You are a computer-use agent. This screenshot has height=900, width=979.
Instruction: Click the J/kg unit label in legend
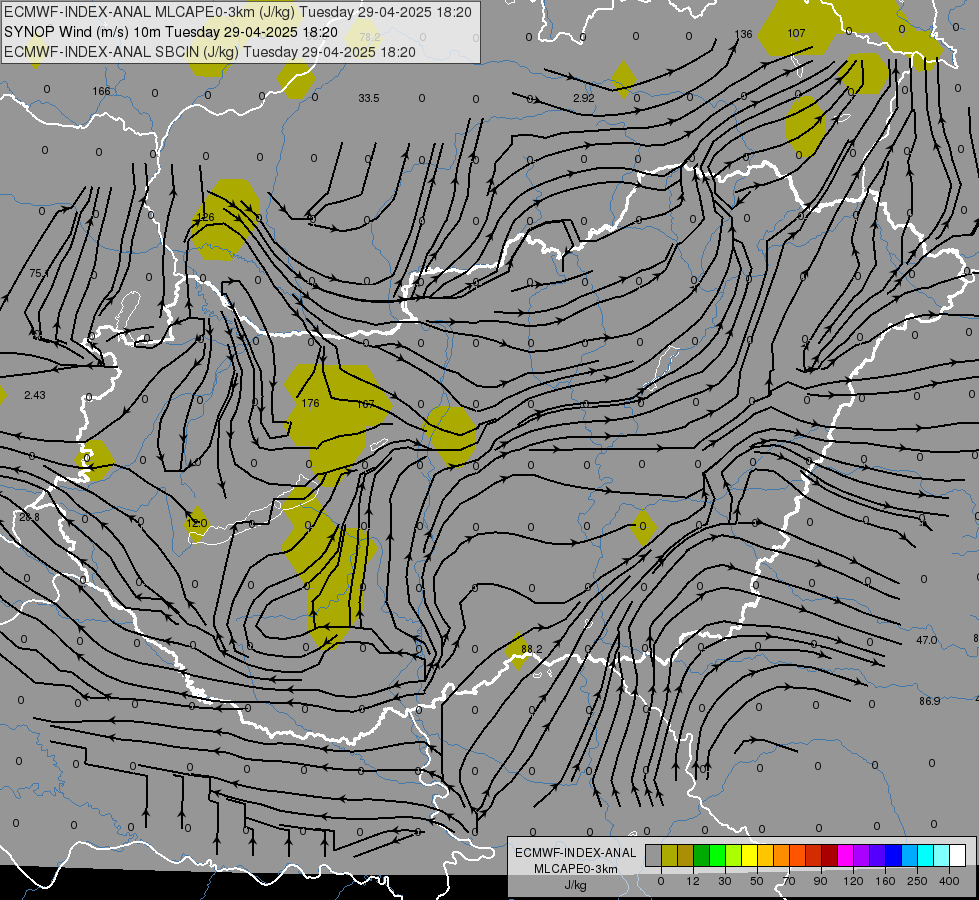(575, 885)
